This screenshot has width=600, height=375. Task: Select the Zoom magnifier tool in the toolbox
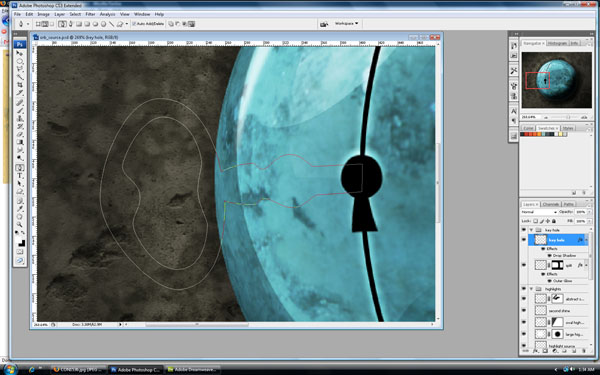pyautogui.click(x=20, y=225)
